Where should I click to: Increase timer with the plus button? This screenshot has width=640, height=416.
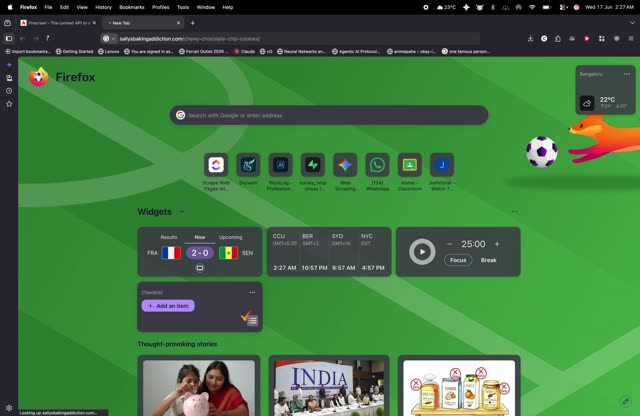[497, 244]
